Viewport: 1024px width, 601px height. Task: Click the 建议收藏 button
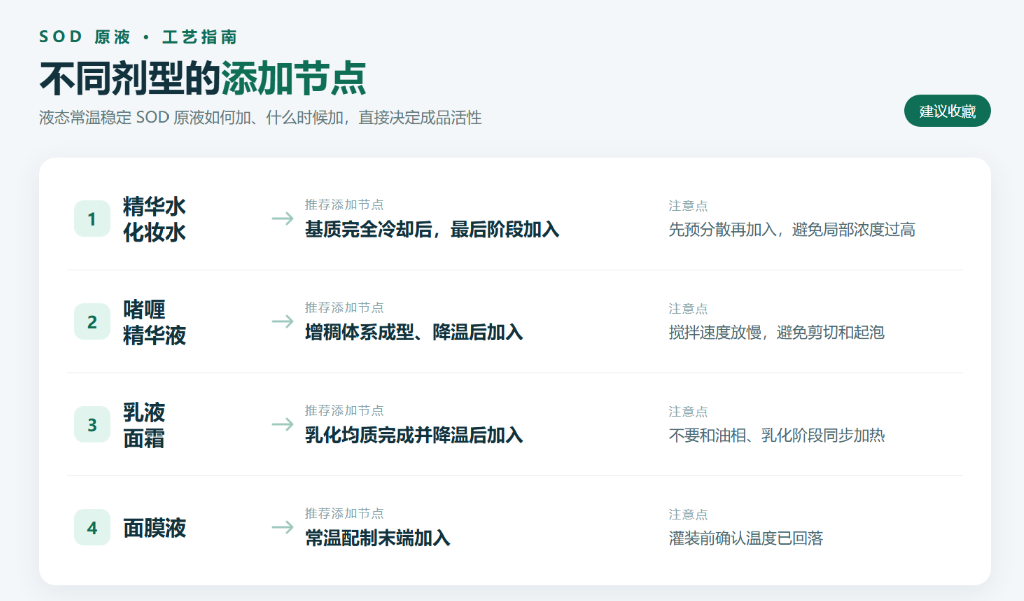[947, 111]
